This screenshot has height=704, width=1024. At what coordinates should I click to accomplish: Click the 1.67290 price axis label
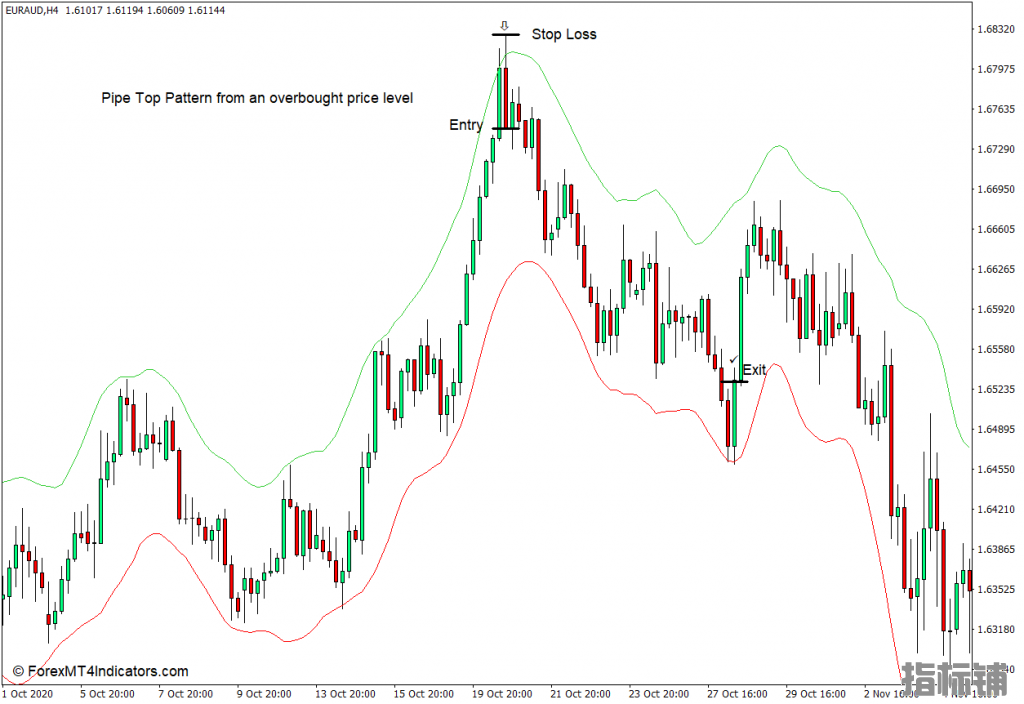(x=996, y=149)
